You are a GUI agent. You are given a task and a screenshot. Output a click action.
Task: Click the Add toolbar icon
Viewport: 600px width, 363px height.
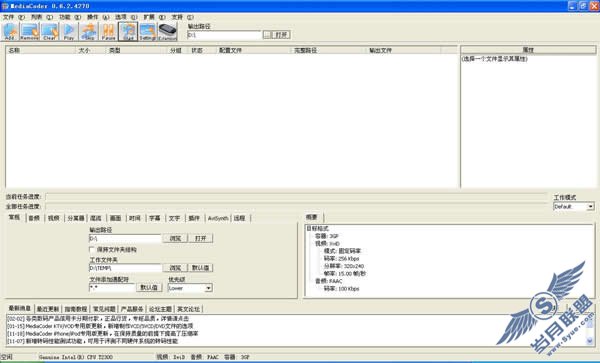tap(10, 31)
